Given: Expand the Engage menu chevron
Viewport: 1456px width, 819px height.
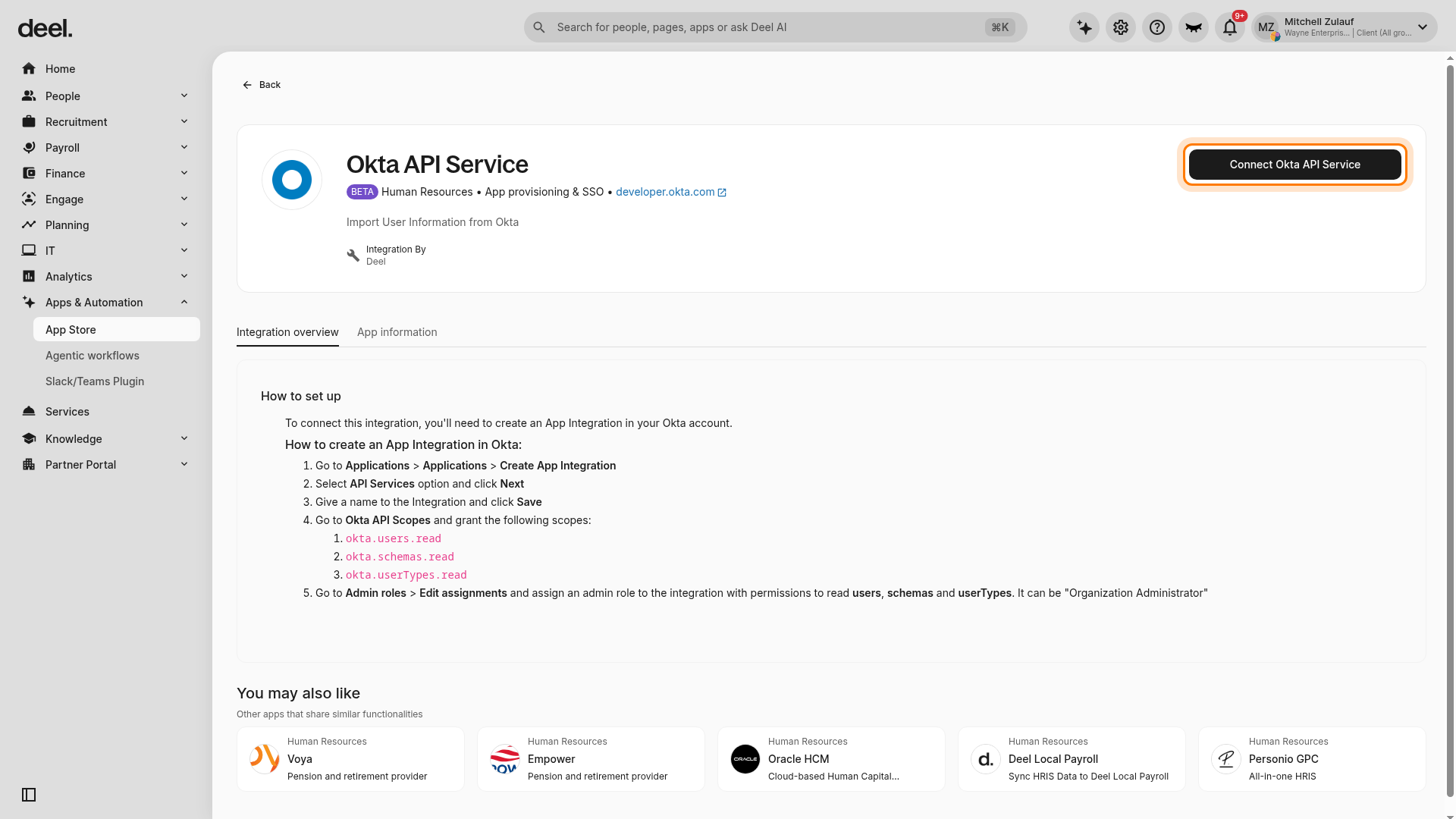Looking at the screenshot, I should (184, 199).
